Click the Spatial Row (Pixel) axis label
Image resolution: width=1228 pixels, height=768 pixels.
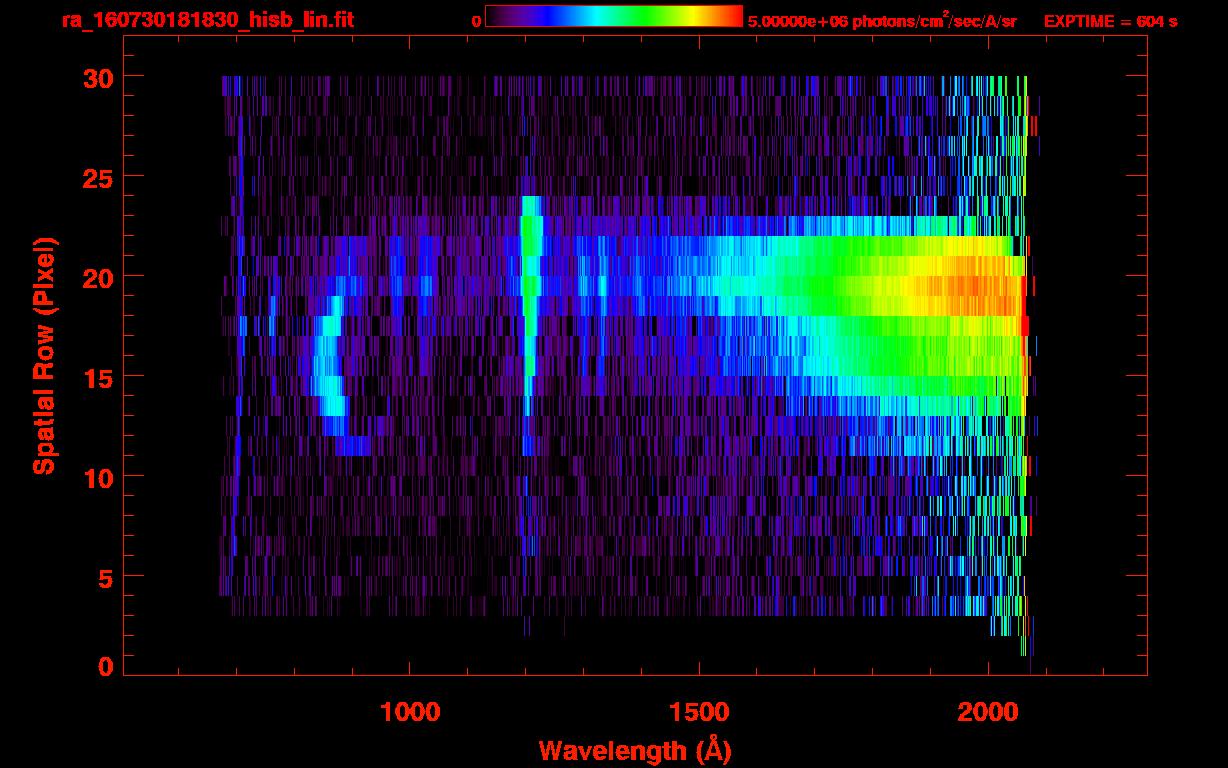click(43, 355)
